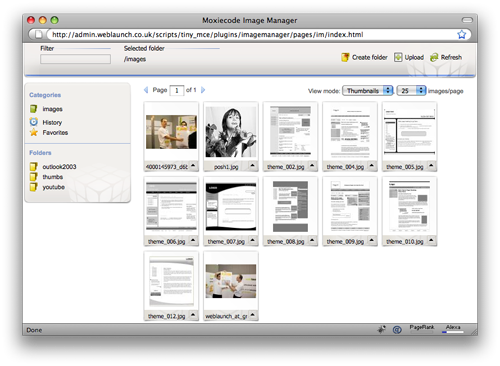Expand actions menu for theme_005.jpg

(431, 166)
